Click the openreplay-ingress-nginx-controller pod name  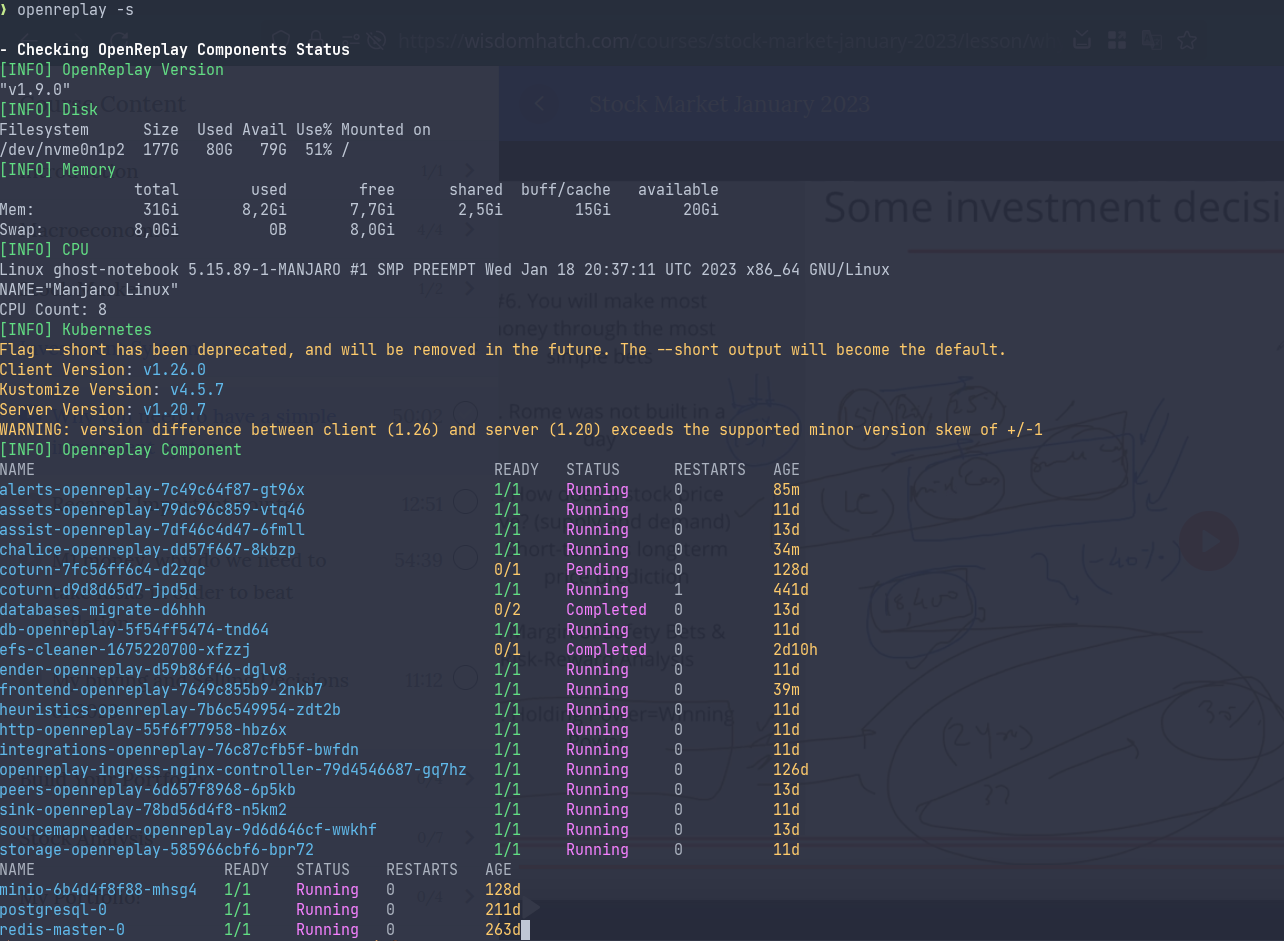pyautogui.click(x=233, y=770)
